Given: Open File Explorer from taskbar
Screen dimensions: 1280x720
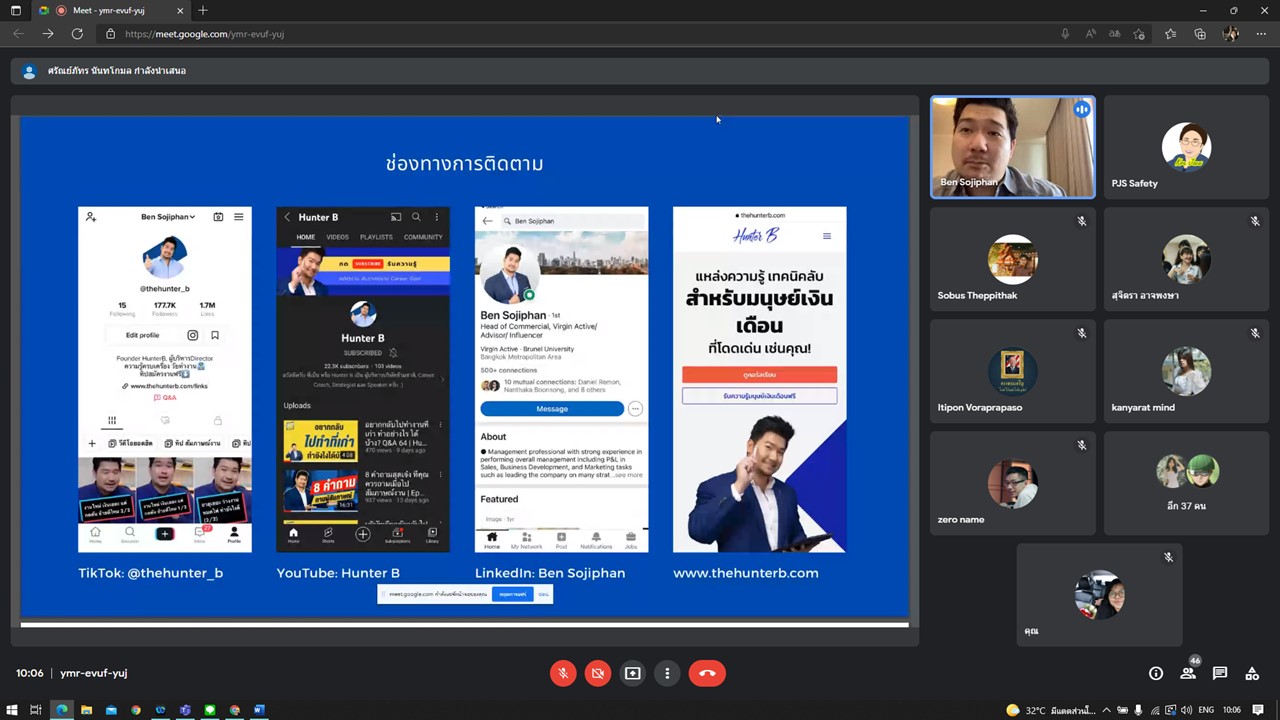Looking at the screenshot, I should (86, 710).
